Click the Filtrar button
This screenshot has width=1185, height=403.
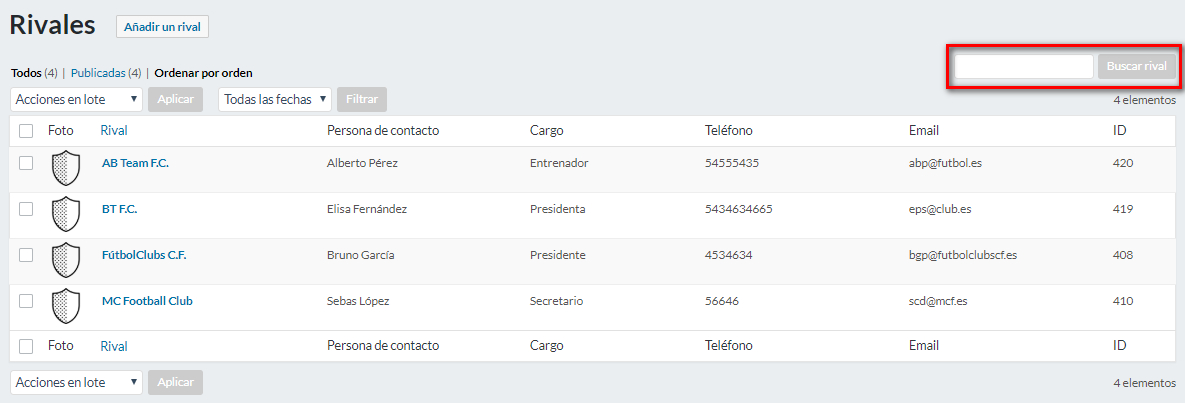(362, 99)
